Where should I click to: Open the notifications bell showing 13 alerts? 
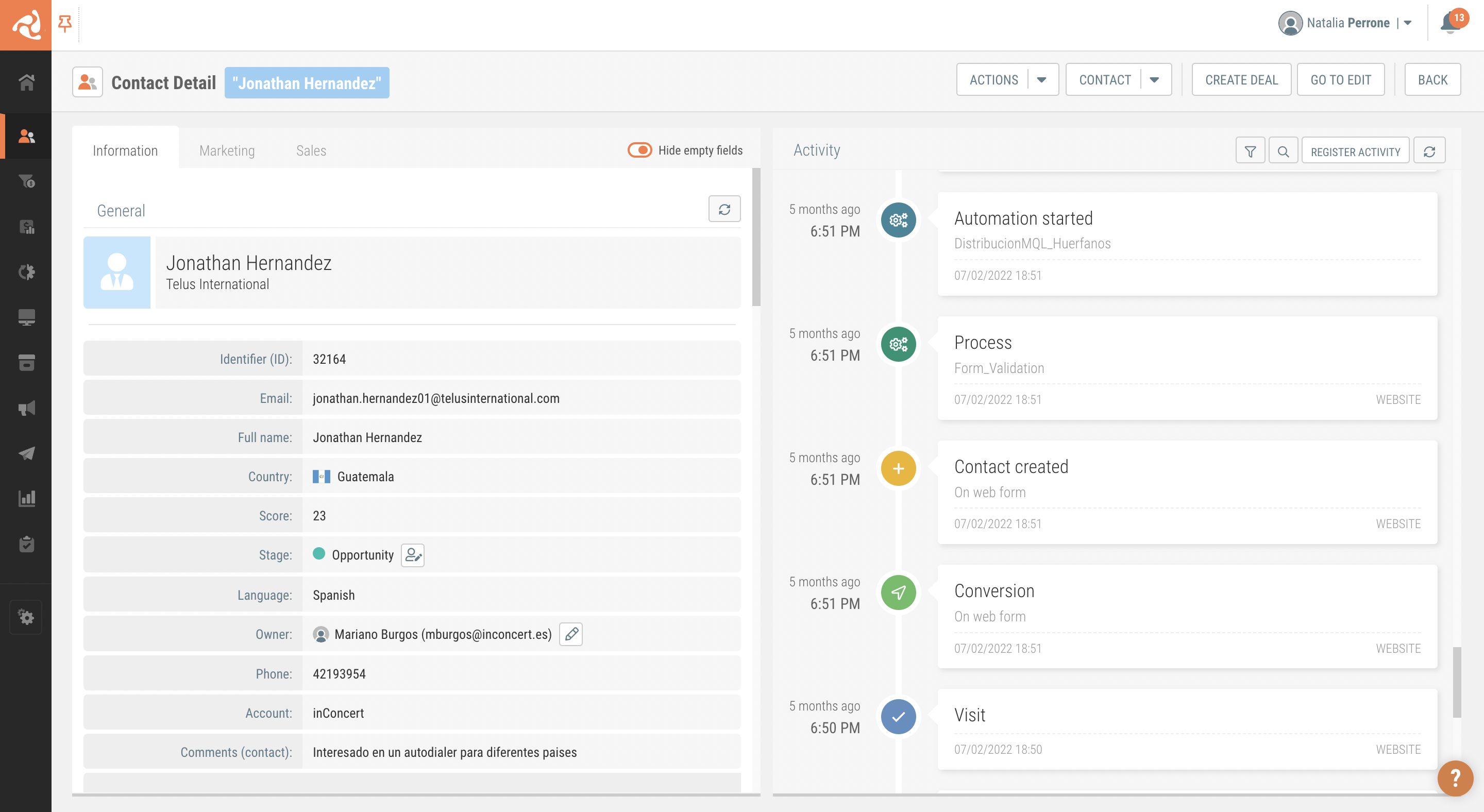pos(1451,23)
